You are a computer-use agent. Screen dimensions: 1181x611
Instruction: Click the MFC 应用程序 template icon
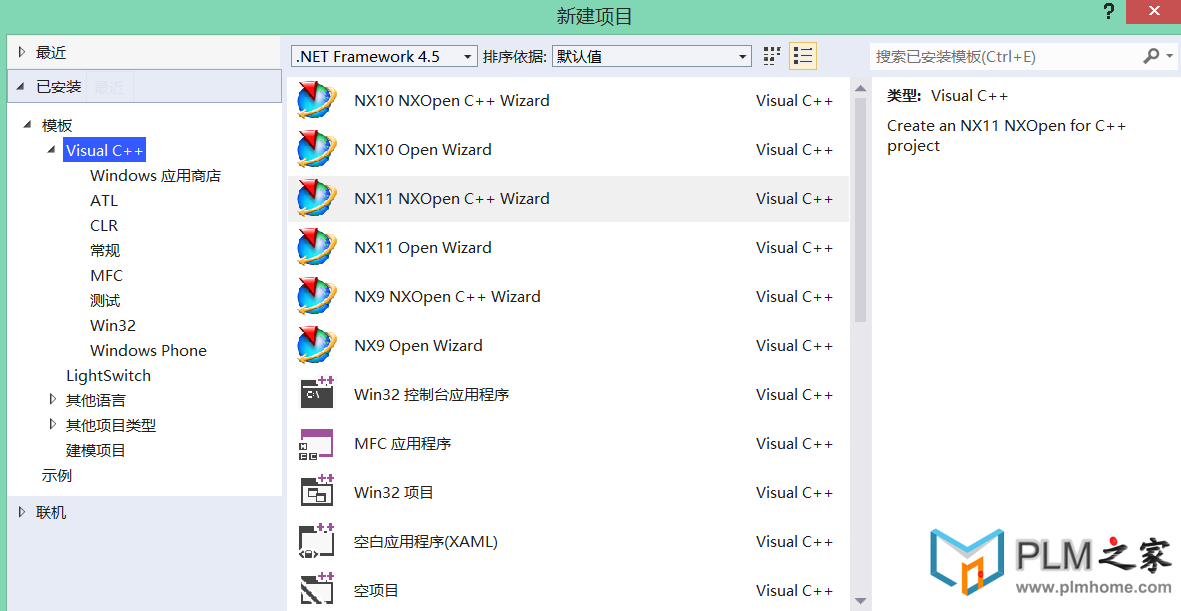[316, 444]
